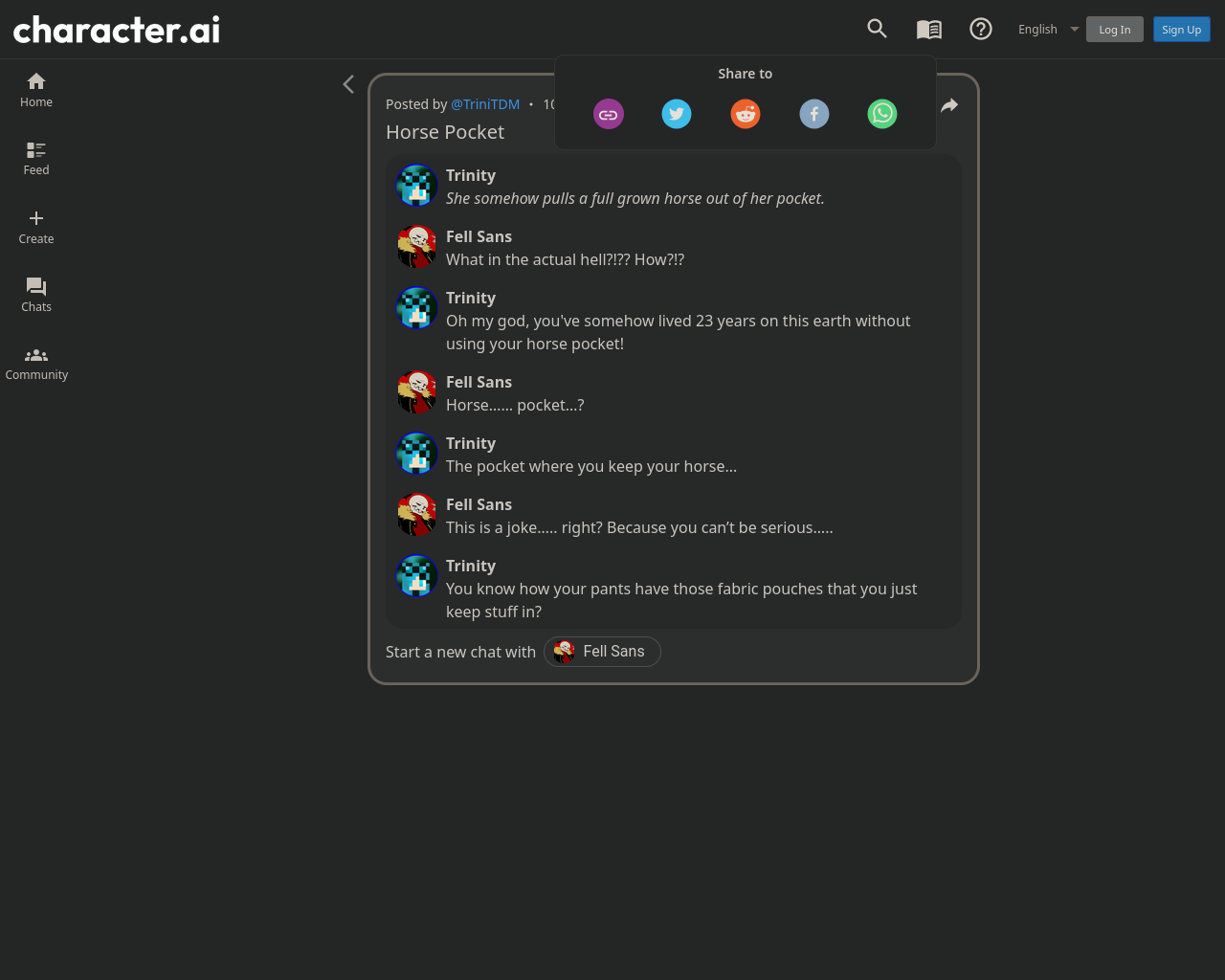Click Trinity avatar beside 'Oh my god' message
This screenshot has height=980, width=1225.
point(417,308)
